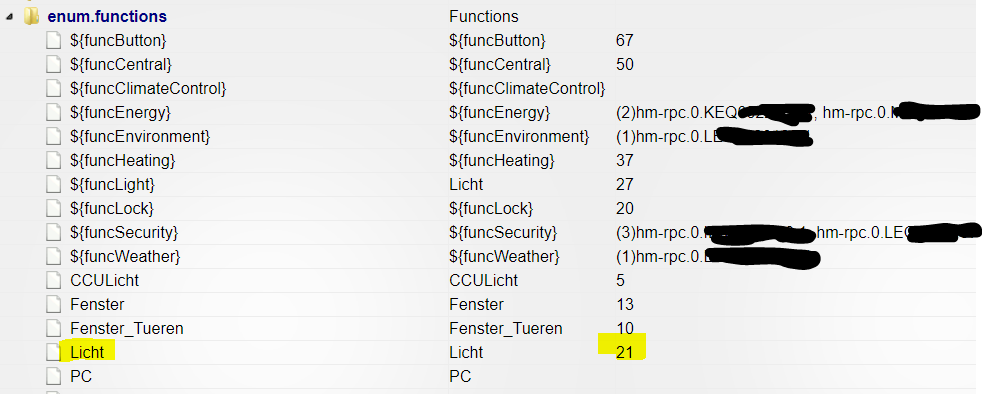Click the Functions name of enum.functions
The width and height of the screenshot is (982, 394).
[483, 16]
